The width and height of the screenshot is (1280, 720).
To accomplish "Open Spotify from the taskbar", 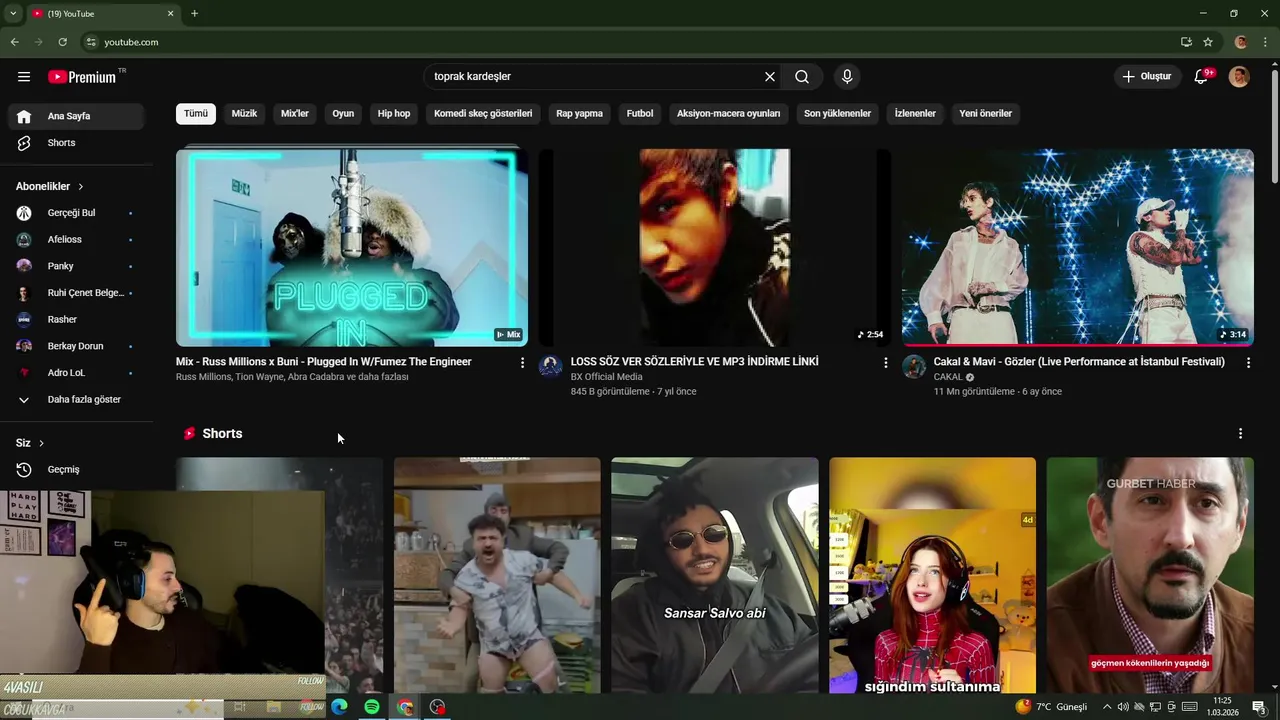I will 372,707.
